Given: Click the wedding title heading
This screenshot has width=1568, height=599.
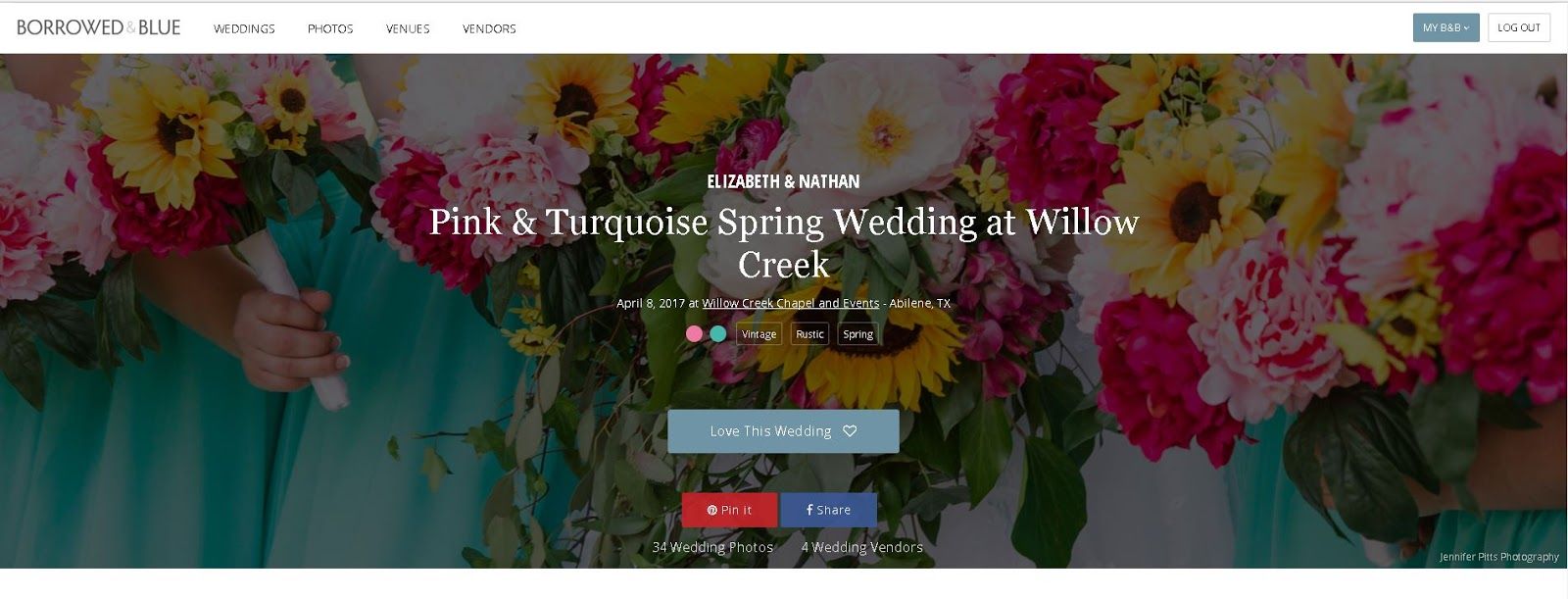Looking at the screenshot, I should pos(784,242).
